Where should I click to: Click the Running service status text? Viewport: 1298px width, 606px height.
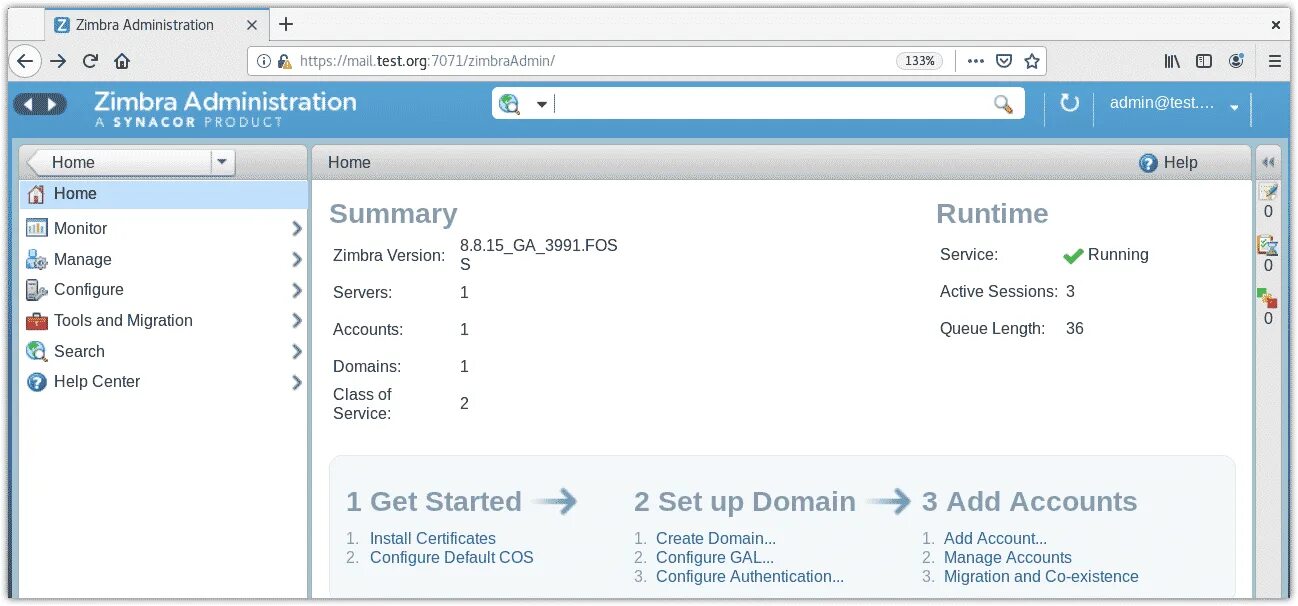pyautogui.click(x=1118, y=254)
